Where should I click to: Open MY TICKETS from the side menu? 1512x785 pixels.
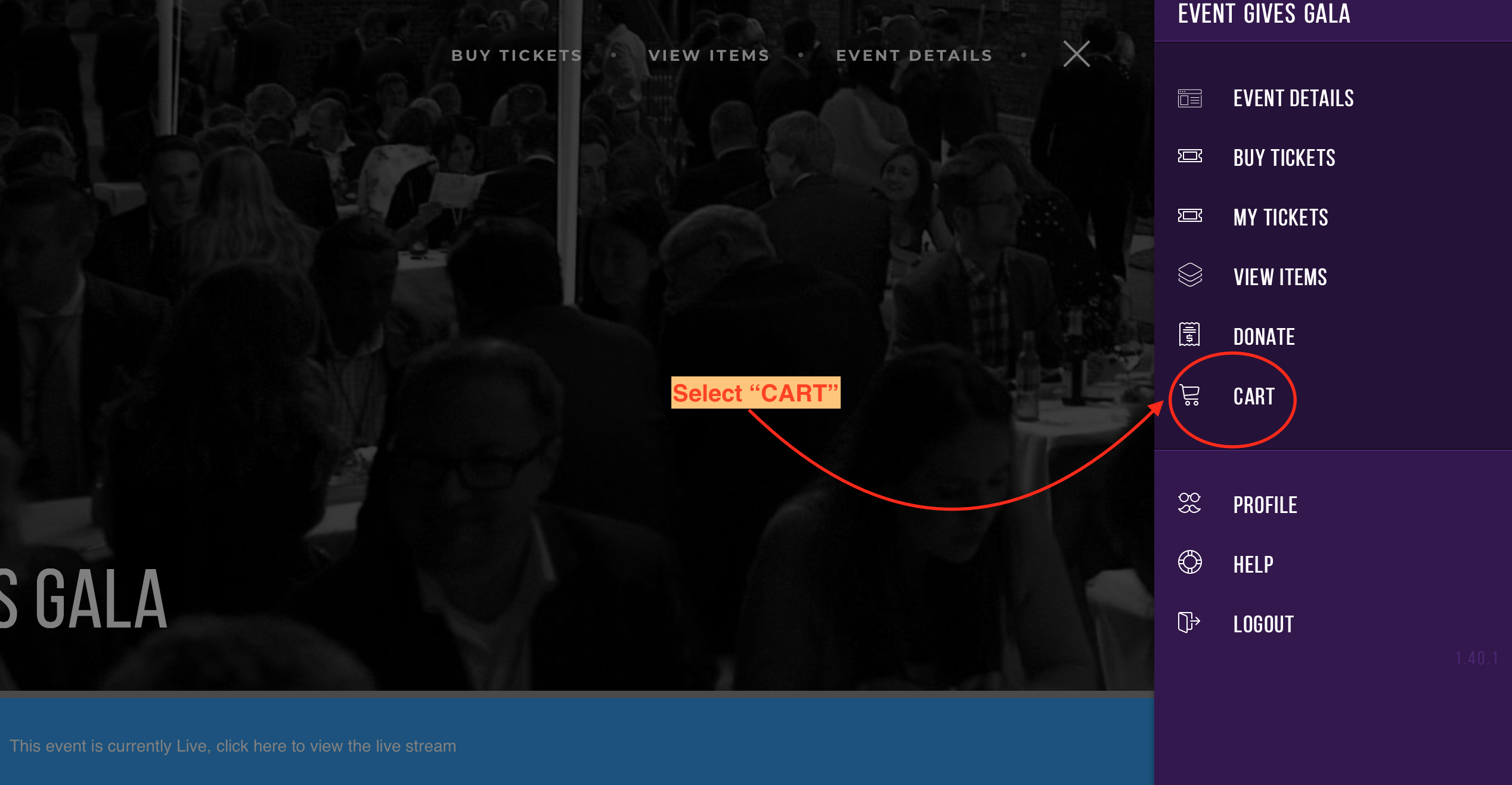[1281, 218]
